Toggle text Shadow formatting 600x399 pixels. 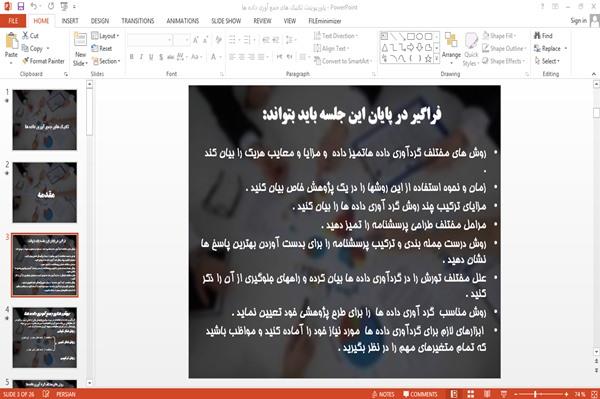161,57
